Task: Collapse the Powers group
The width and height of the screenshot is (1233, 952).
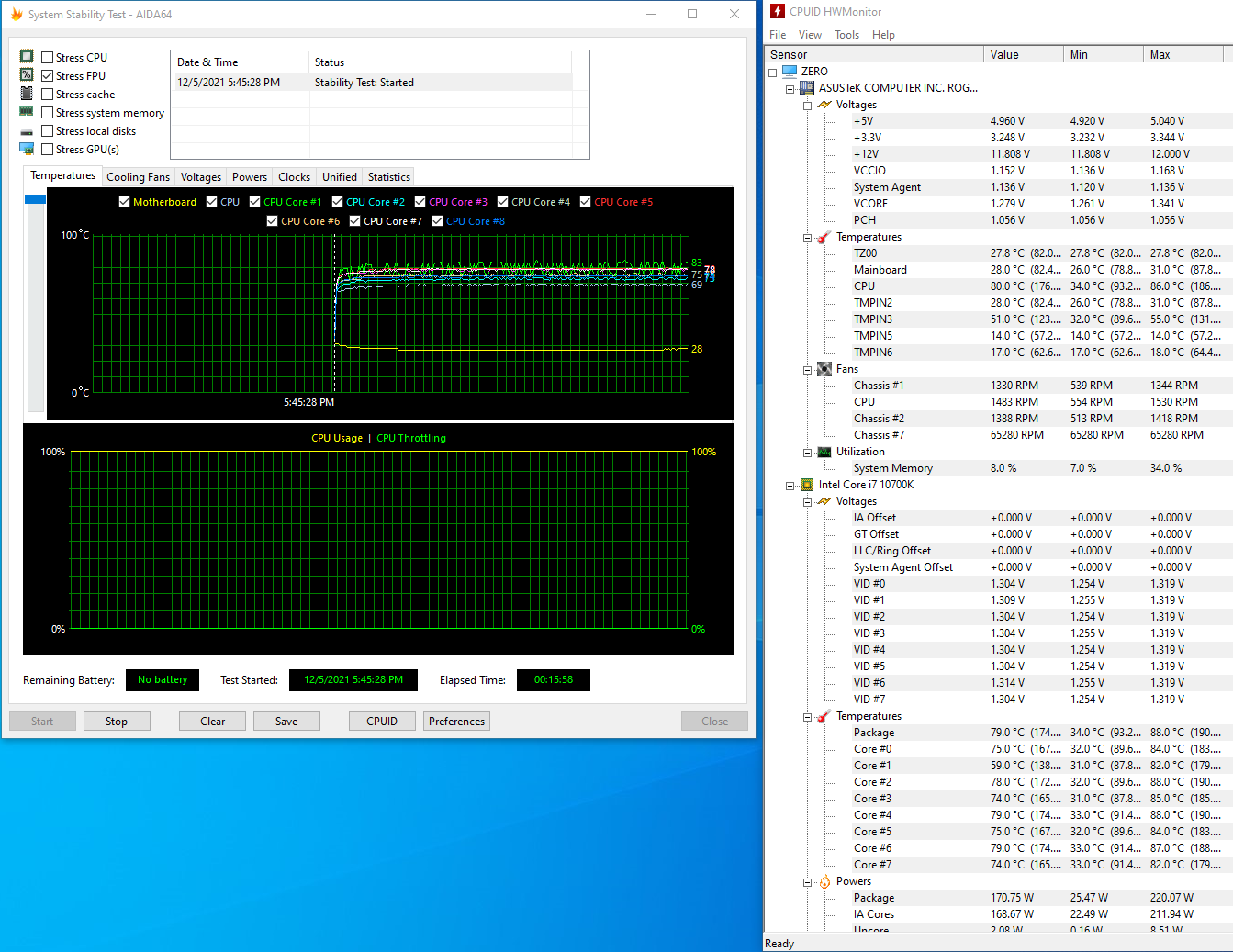Action: [x=807, y=881]
